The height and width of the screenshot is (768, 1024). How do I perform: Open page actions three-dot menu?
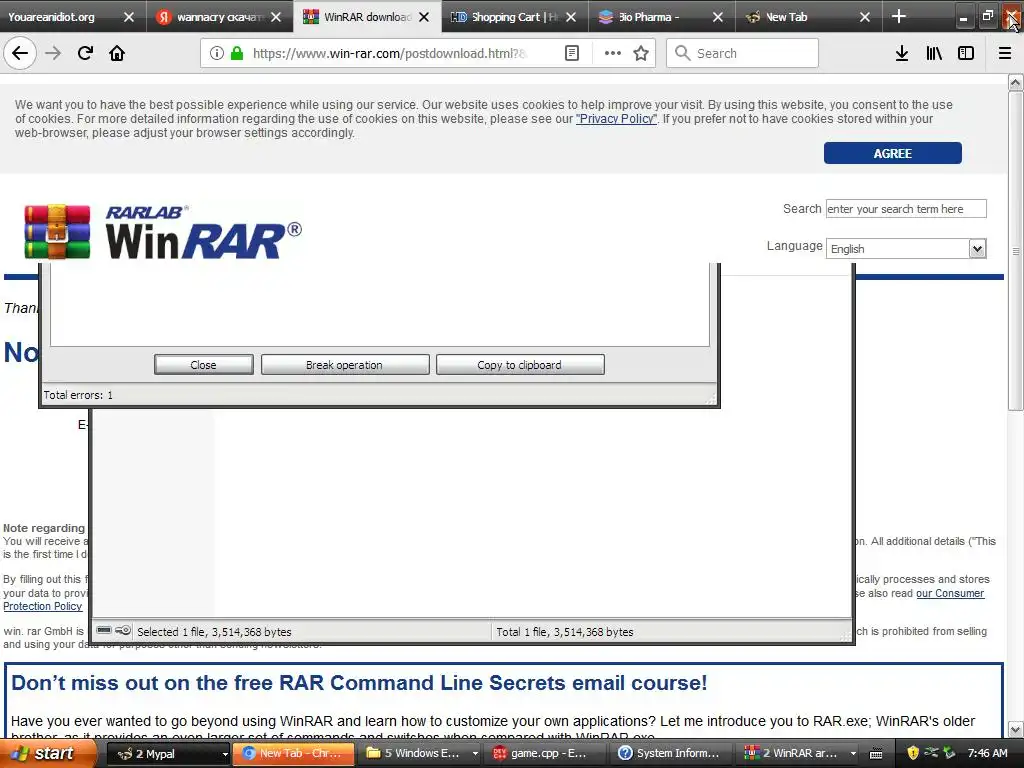tap(613, 54)
